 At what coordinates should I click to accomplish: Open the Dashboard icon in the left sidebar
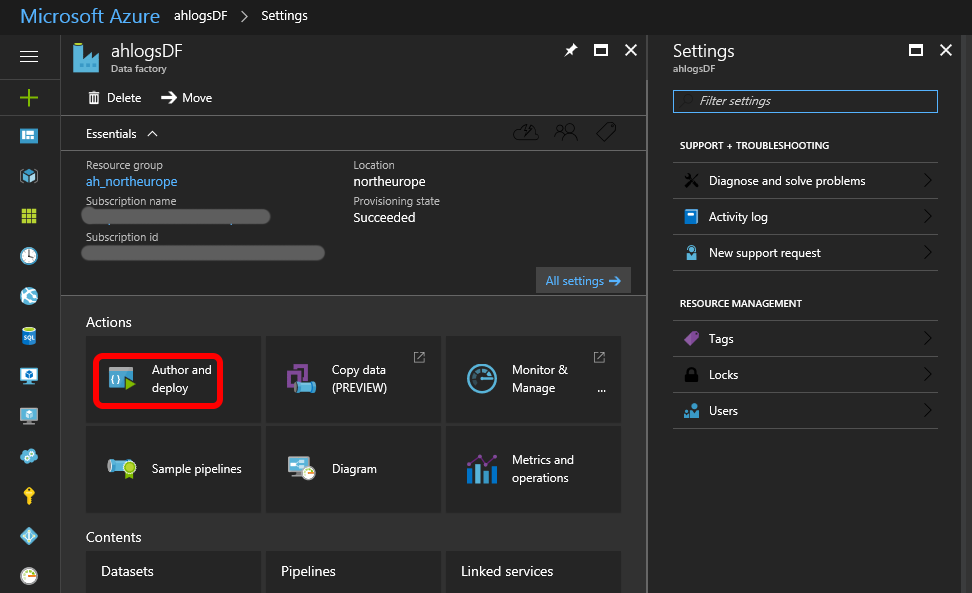tap(29, 136)
